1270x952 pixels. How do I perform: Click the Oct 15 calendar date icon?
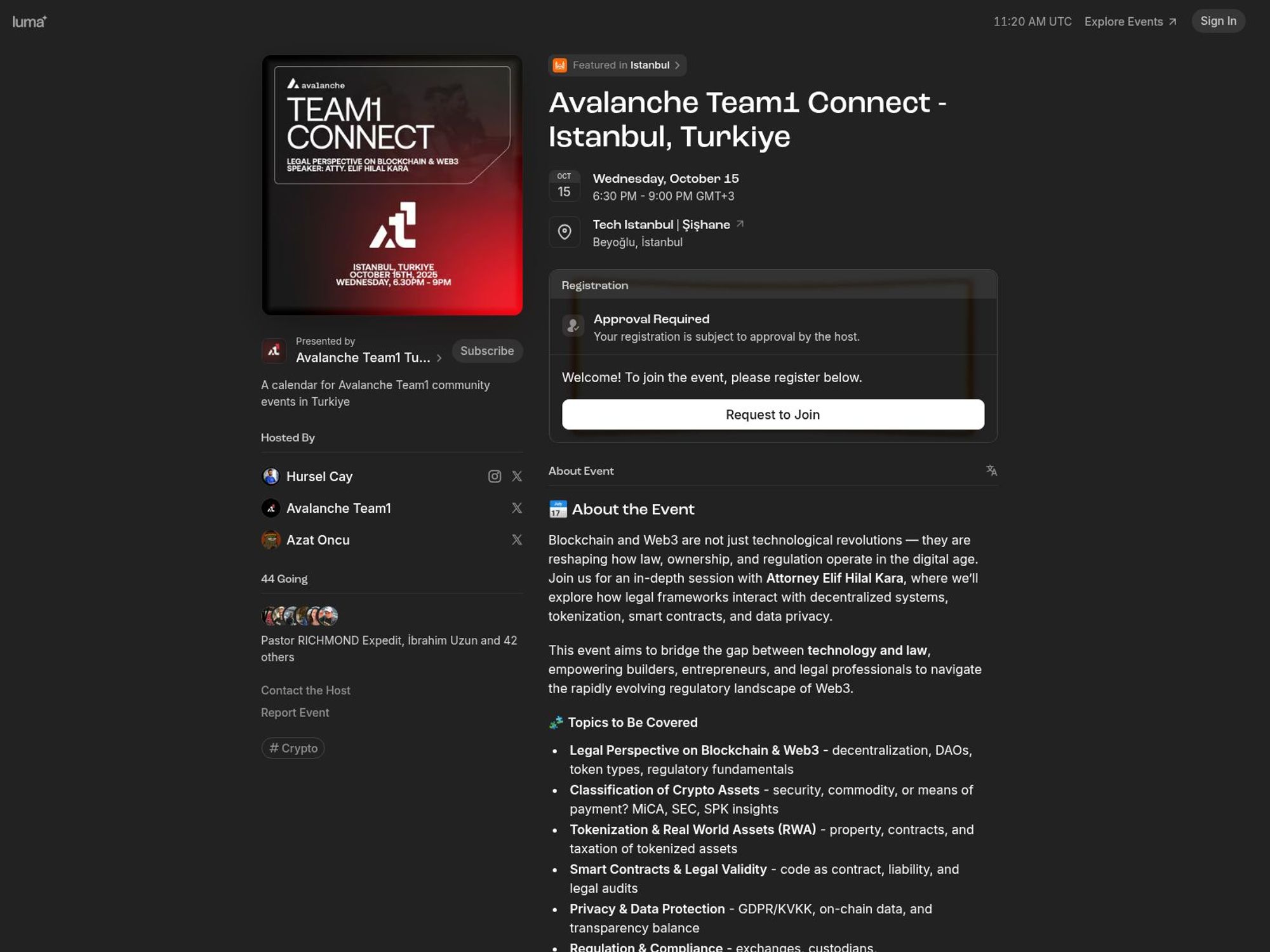[x=564, y=186]
